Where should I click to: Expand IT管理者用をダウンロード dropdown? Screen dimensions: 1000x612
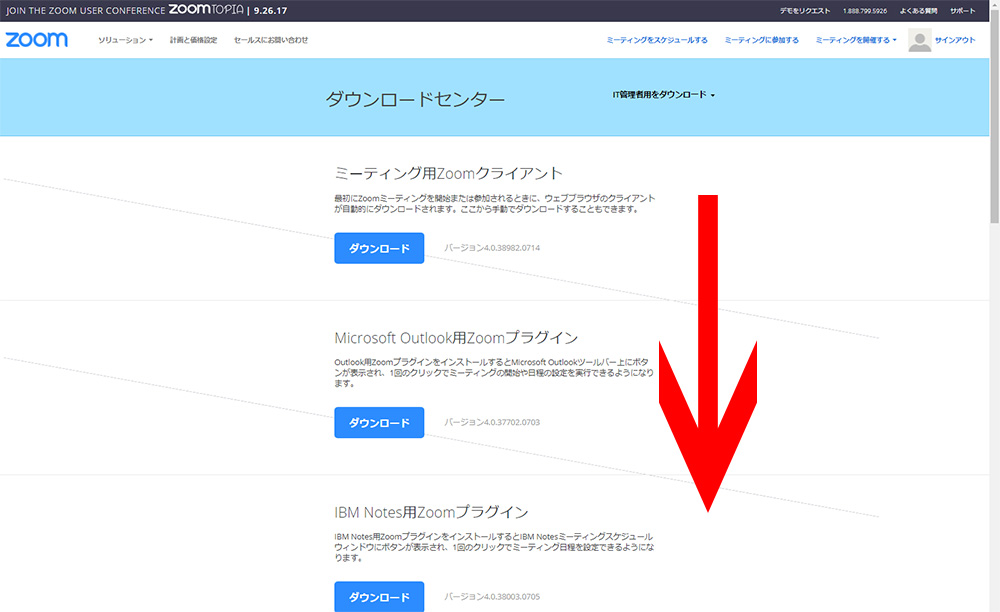[x=664, y=95]
